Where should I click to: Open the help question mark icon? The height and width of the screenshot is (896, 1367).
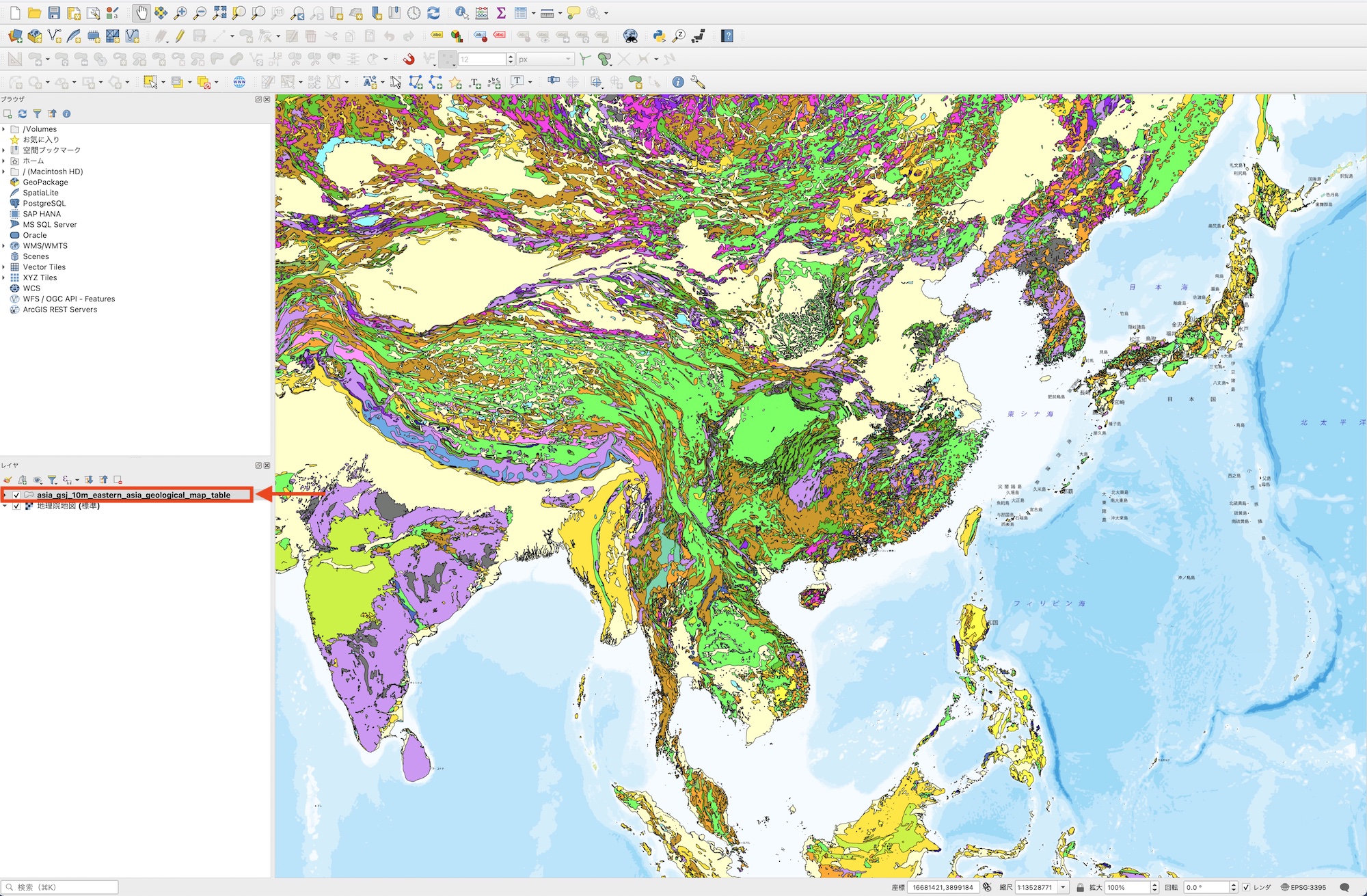coord(727,36)
